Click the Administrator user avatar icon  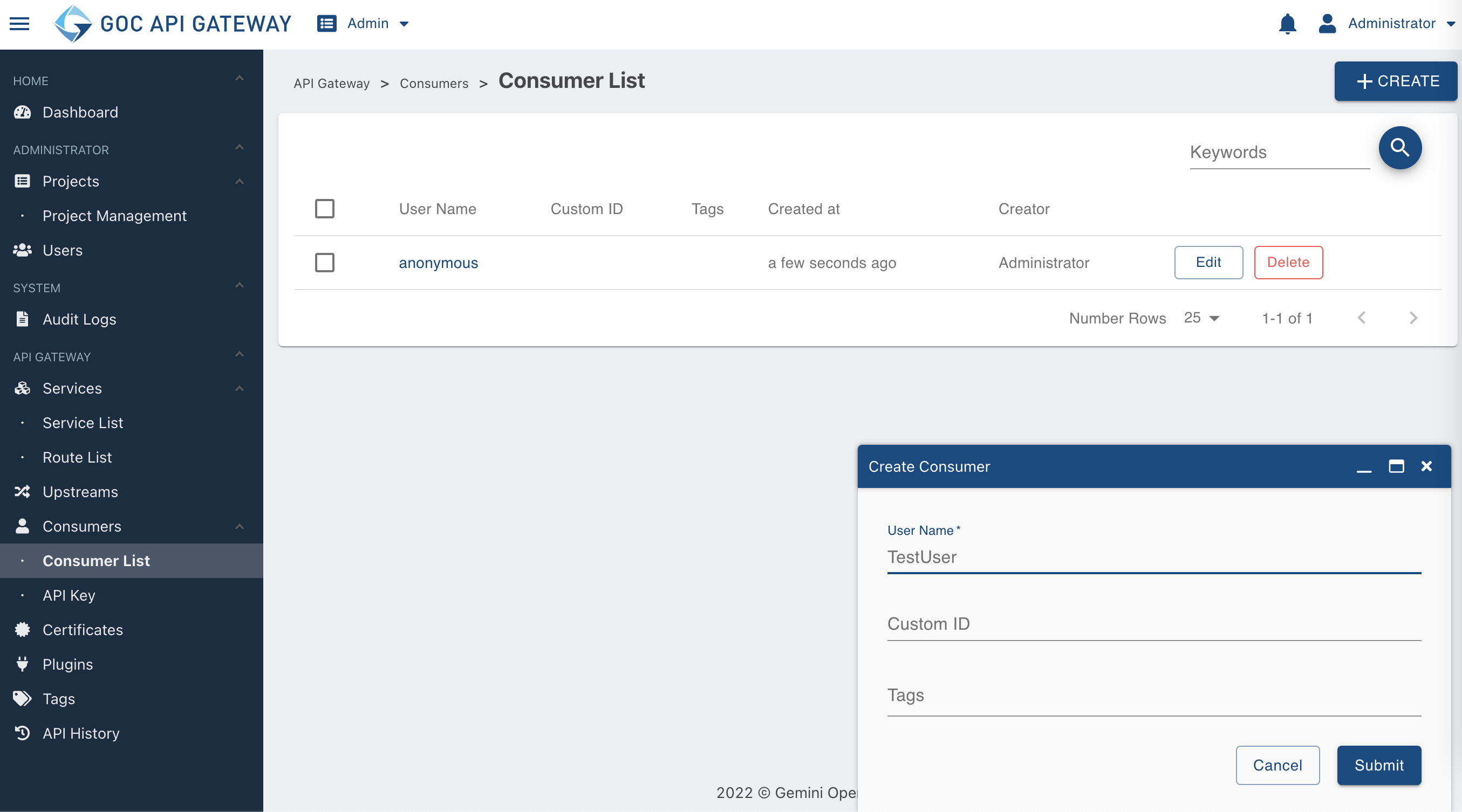(1327, 24)
